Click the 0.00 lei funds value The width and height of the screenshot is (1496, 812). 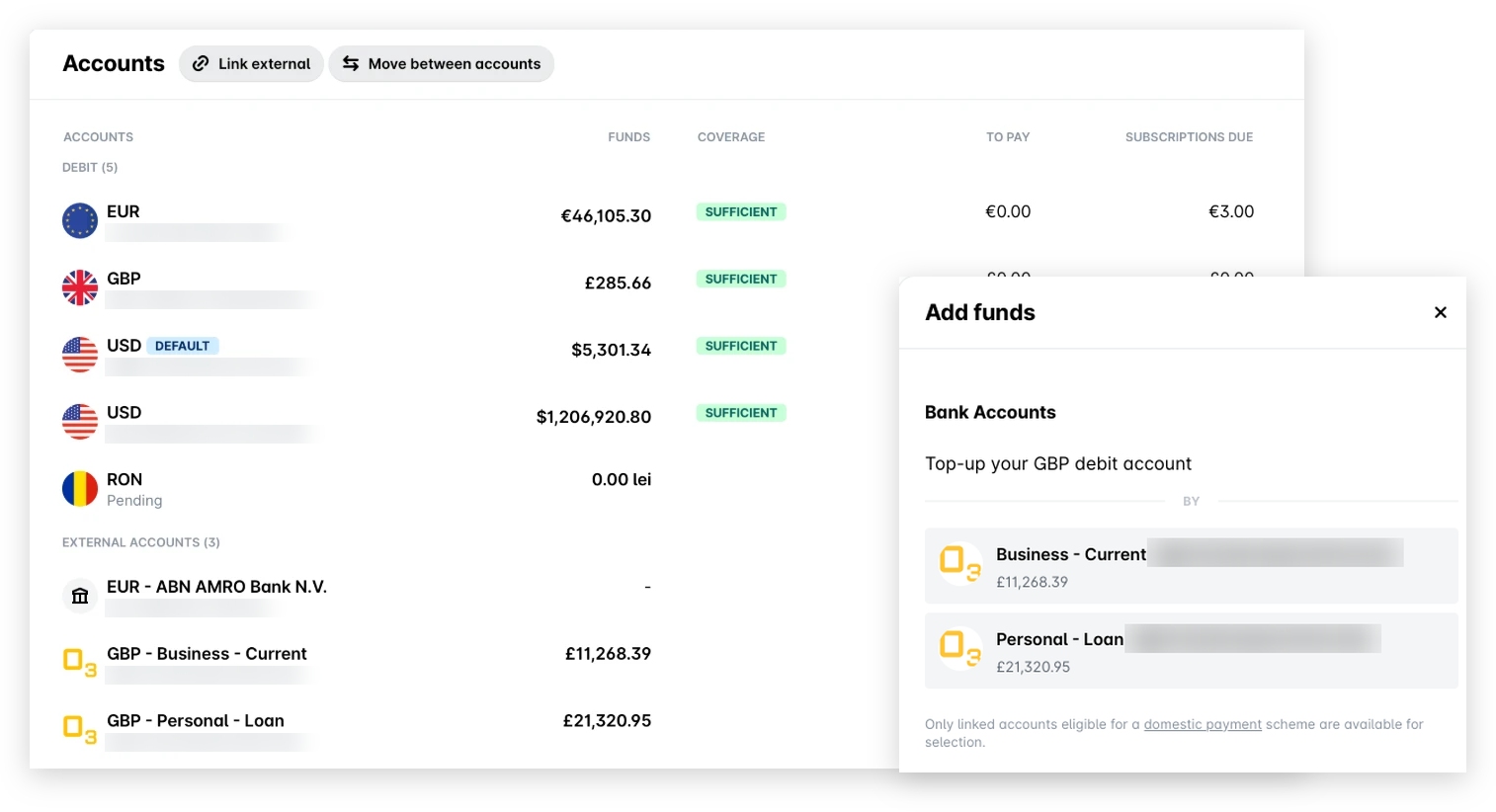pos(622,479)
